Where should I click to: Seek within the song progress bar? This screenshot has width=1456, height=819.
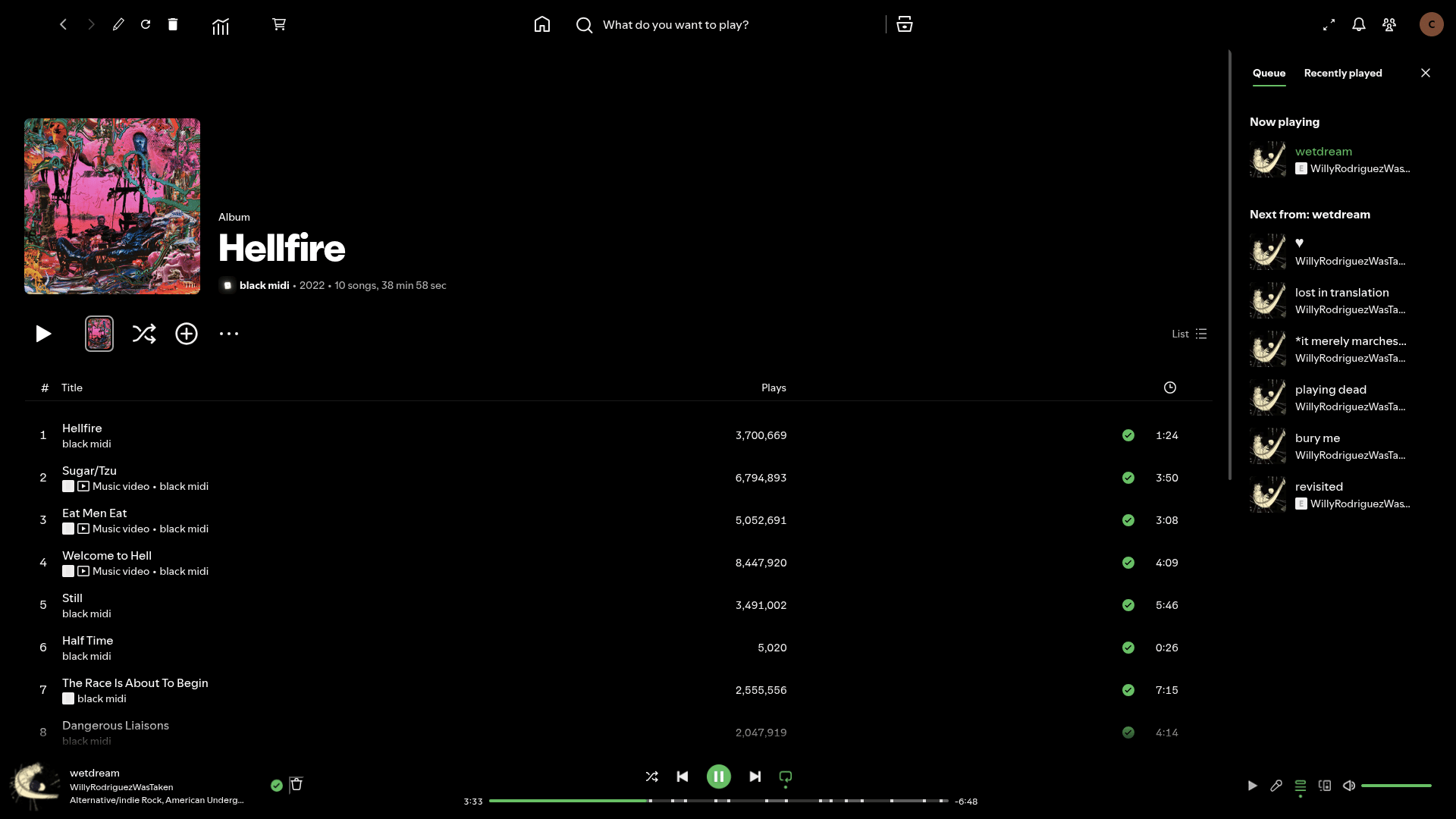719,801
